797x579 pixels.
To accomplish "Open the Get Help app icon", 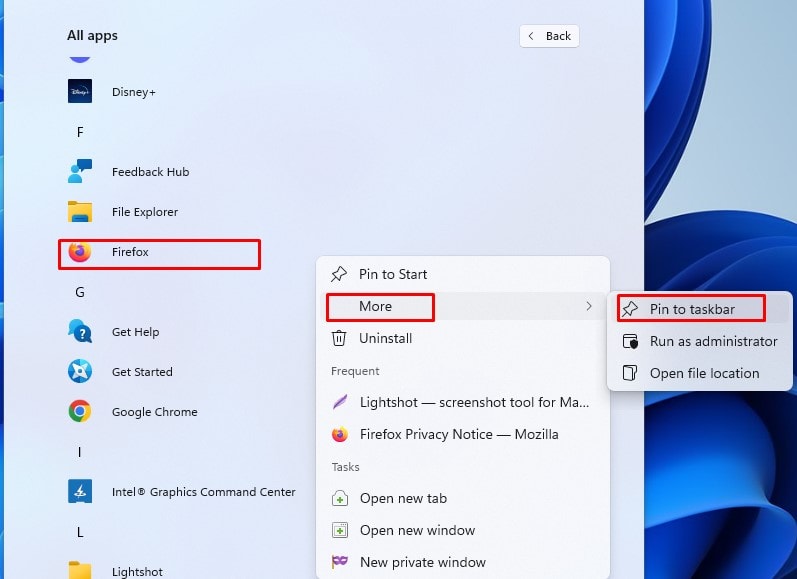I will tap(80, 331).
